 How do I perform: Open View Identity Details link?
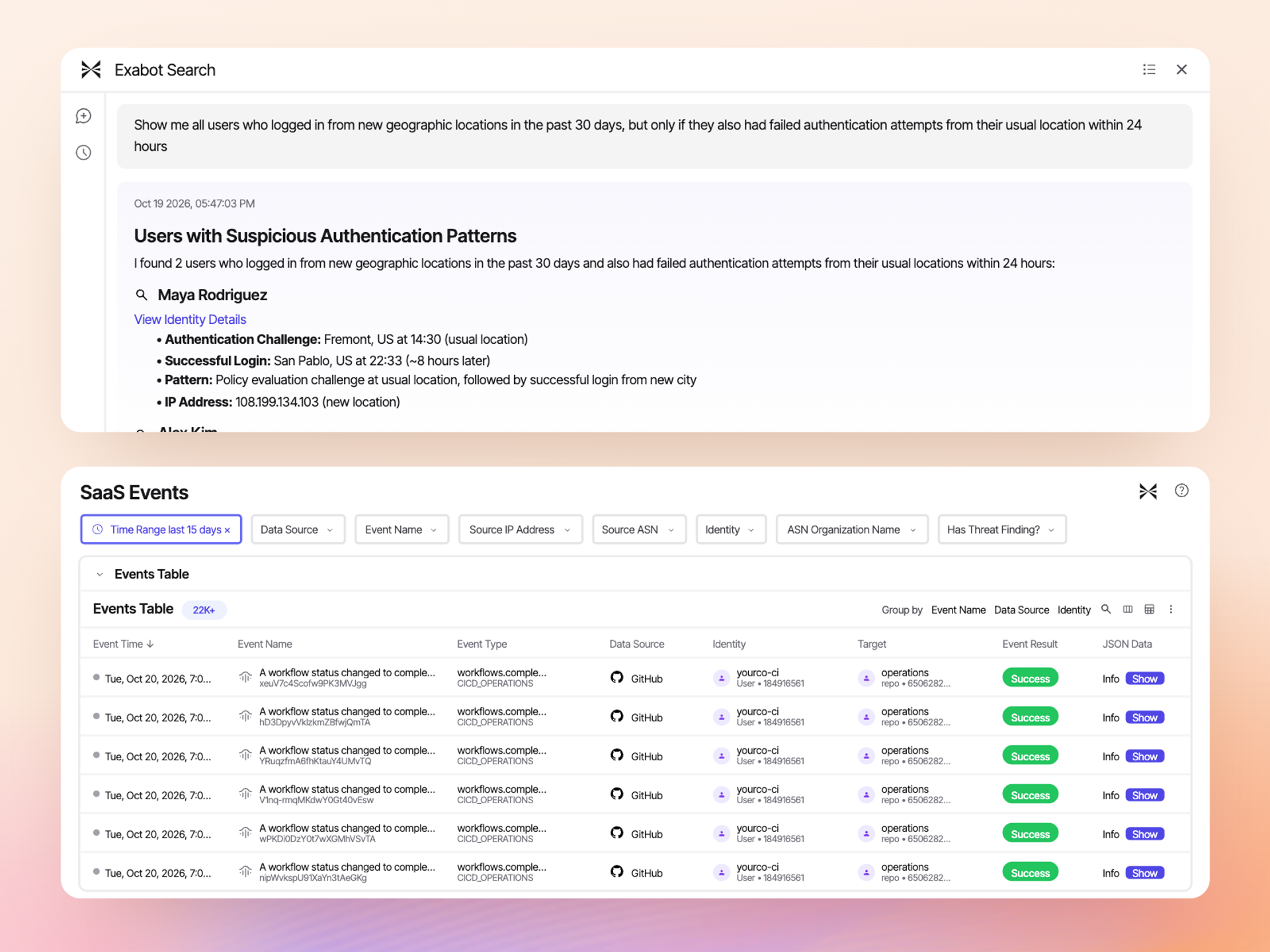190,319
